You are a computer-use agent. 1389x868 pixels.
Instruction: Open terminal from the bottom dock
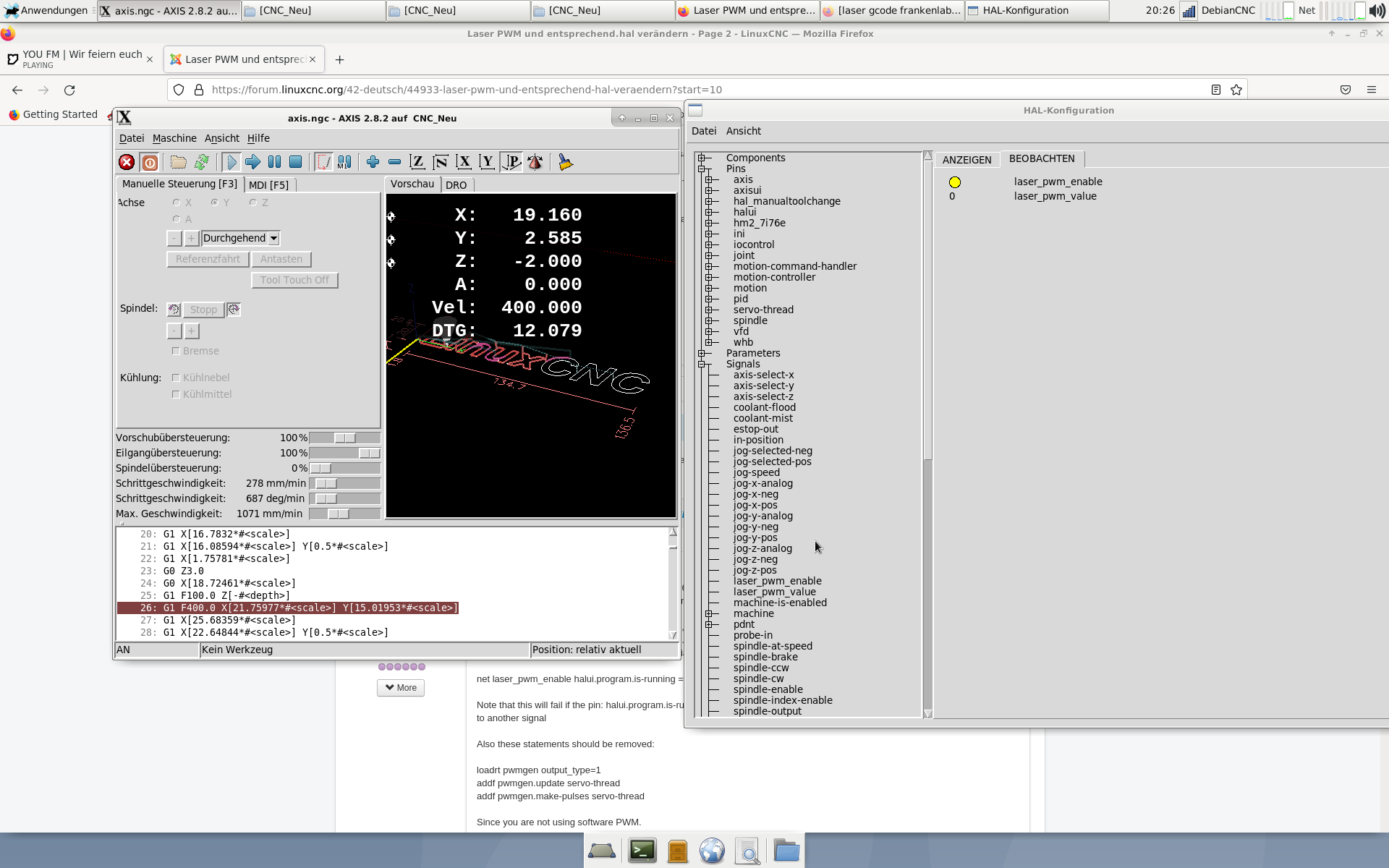(642, 851)
